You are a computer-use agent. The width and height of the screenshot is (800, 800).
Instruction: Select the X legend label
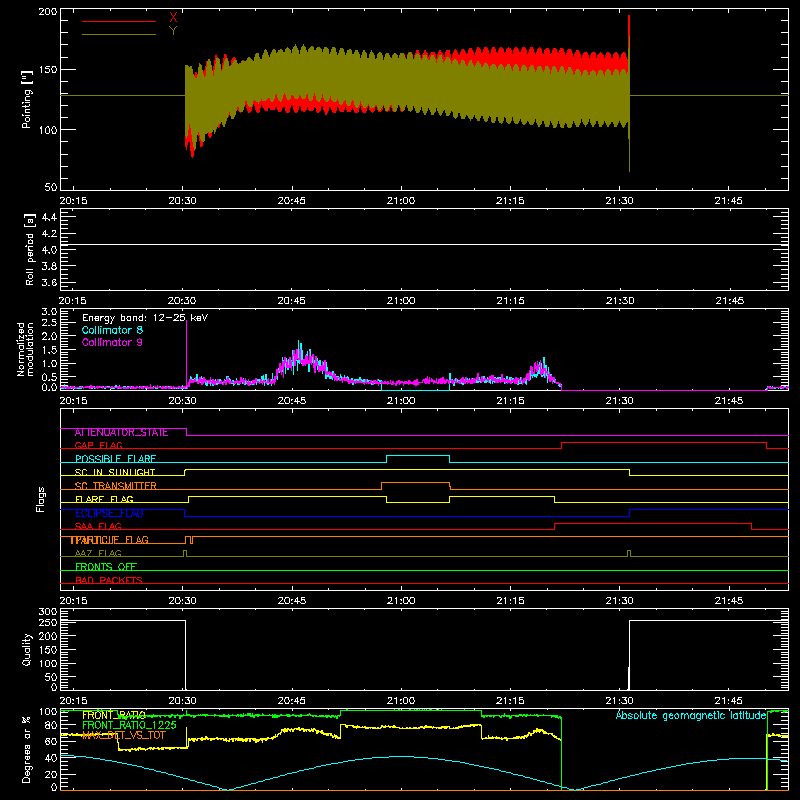[173, 18]
